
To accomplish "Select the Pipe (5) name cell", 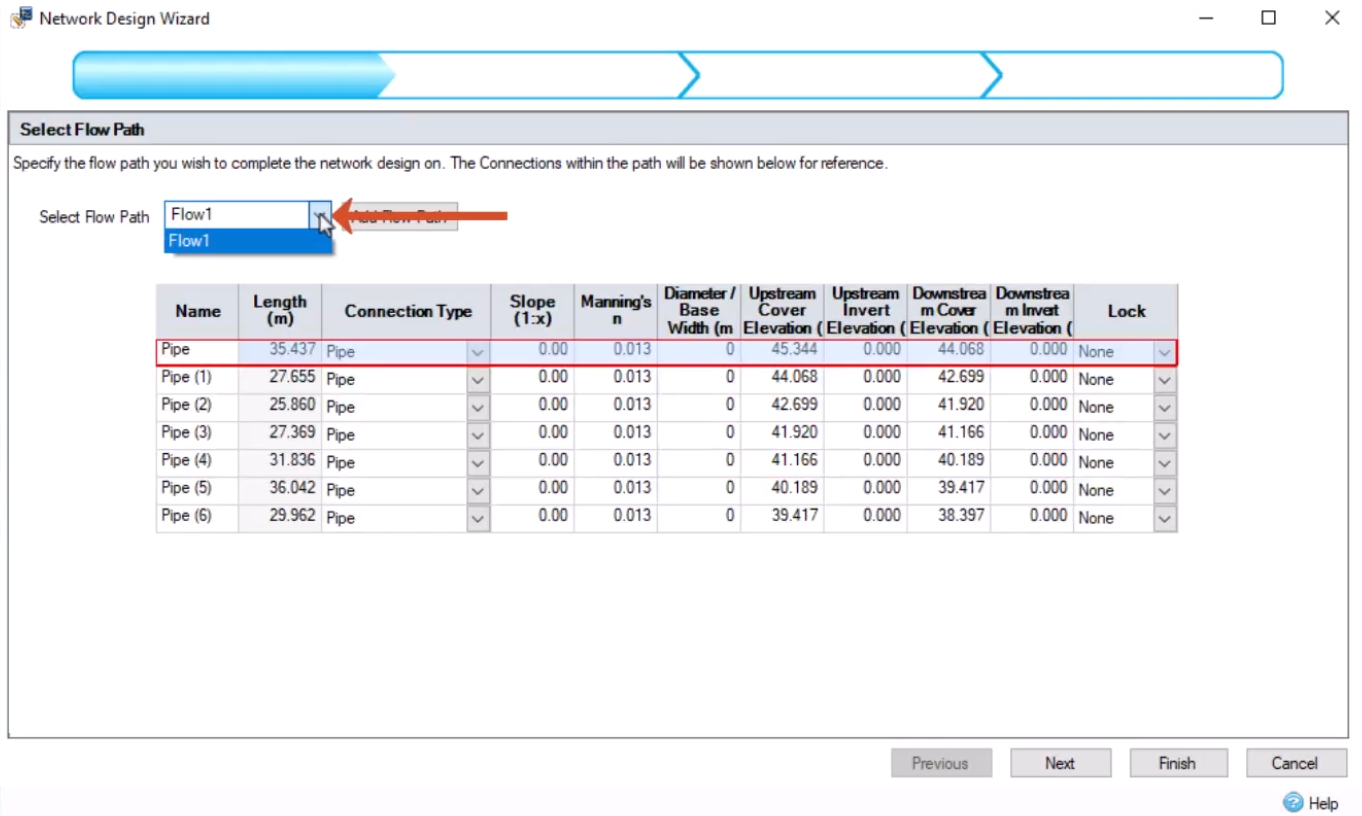I will coord(198,489).
